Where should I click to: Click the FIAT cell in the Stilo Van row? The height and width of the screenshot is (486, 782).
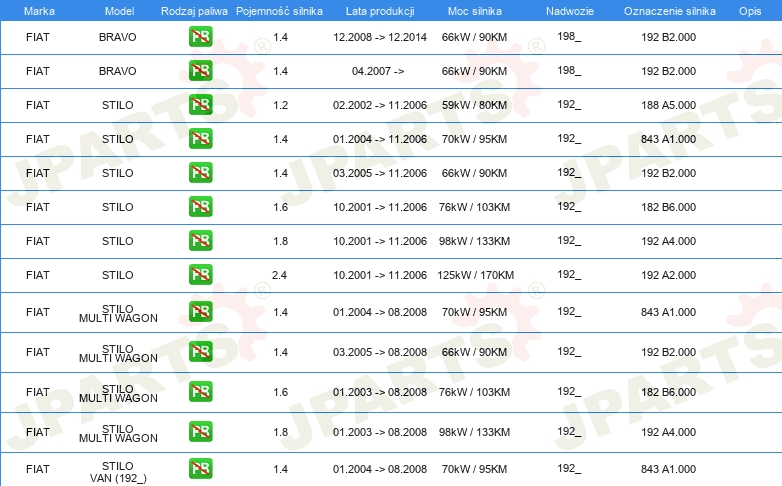(38, 469)
